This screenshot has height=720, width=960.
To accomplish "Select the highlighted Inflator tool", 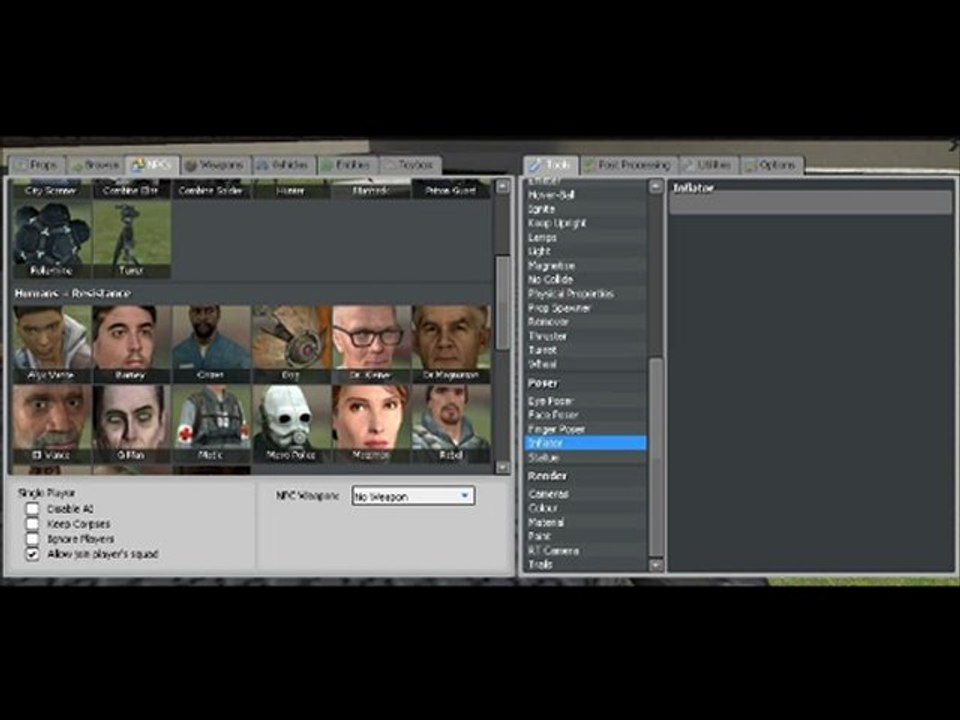I will [585, 443].
